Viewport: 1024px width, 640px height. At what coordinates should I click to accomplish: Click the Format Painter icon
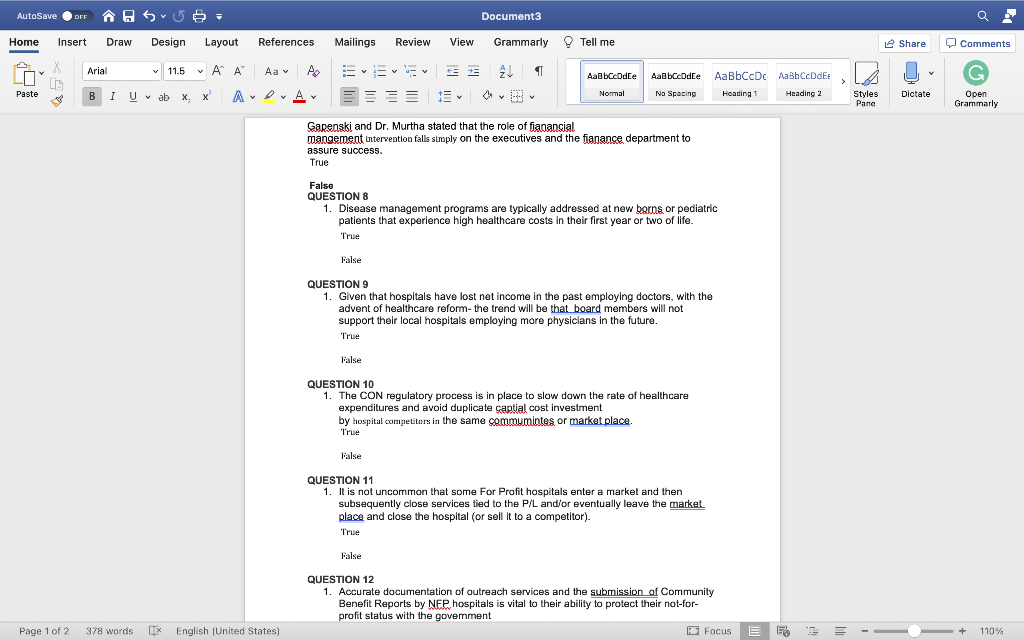57,100
